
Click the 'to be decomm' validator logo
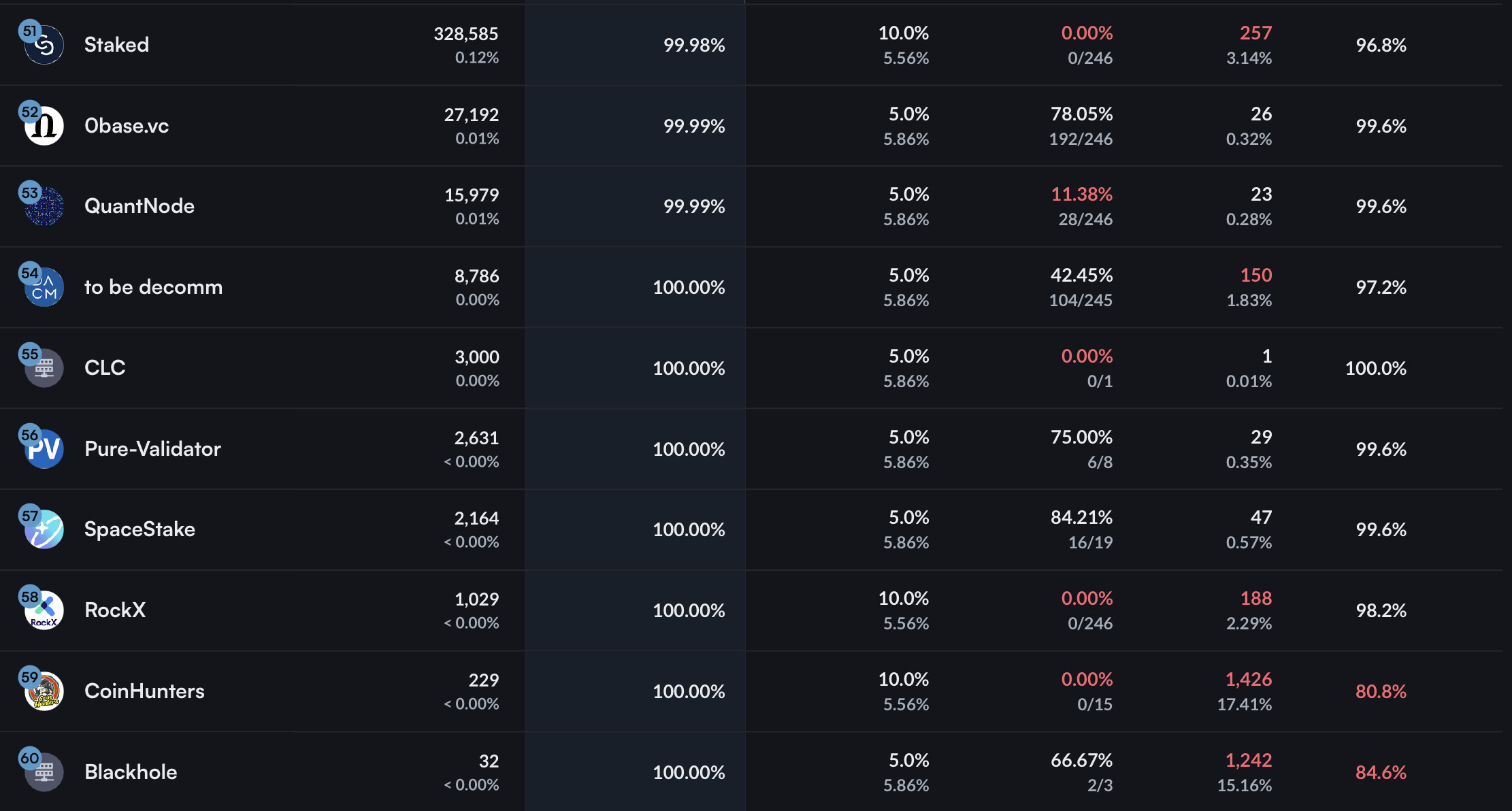(44, 288)
